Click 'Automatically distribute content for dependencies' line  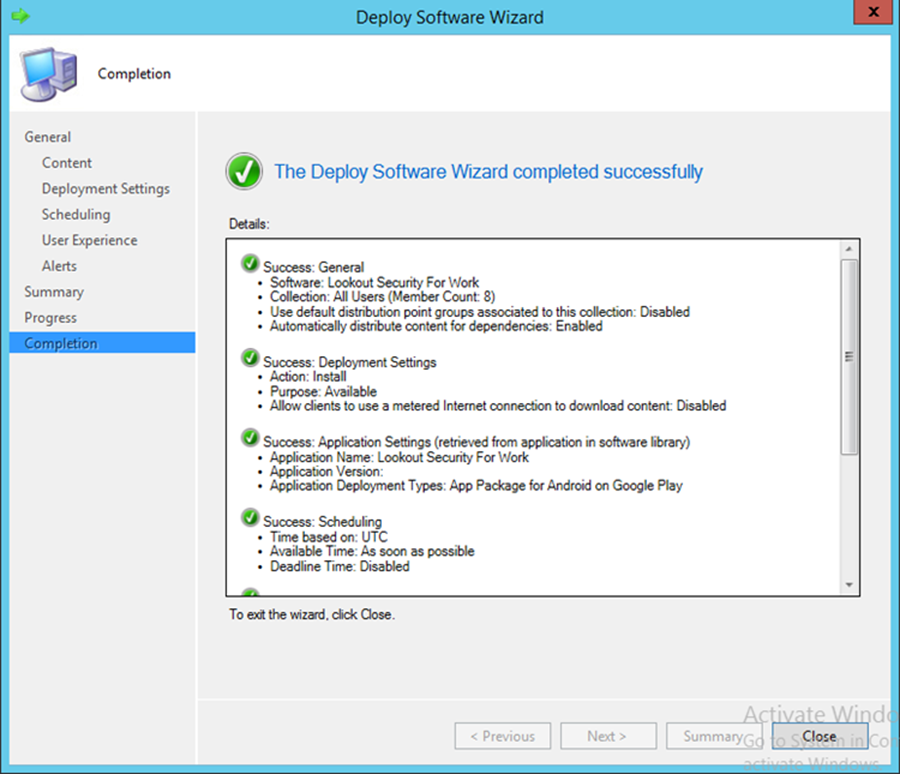(x=436, y=326)
